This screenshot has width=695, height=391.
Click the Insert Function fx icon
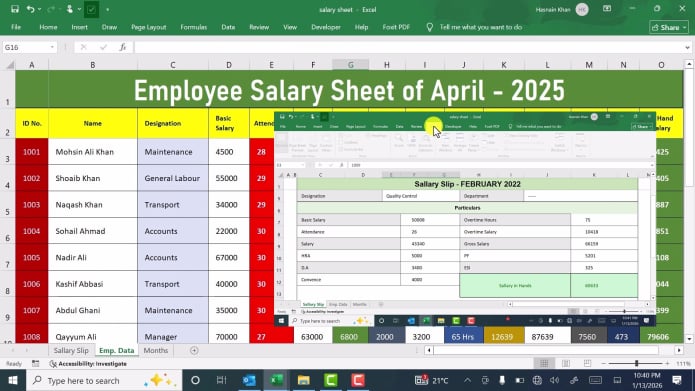pyautogui.click(x=123, y=47)
